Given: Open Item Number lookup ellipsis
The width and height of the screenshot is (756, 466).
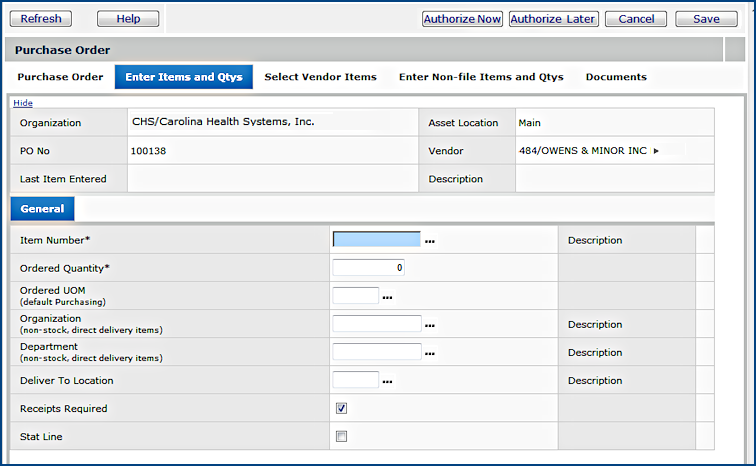Looking at the screenshot, I should click(430, 241).
